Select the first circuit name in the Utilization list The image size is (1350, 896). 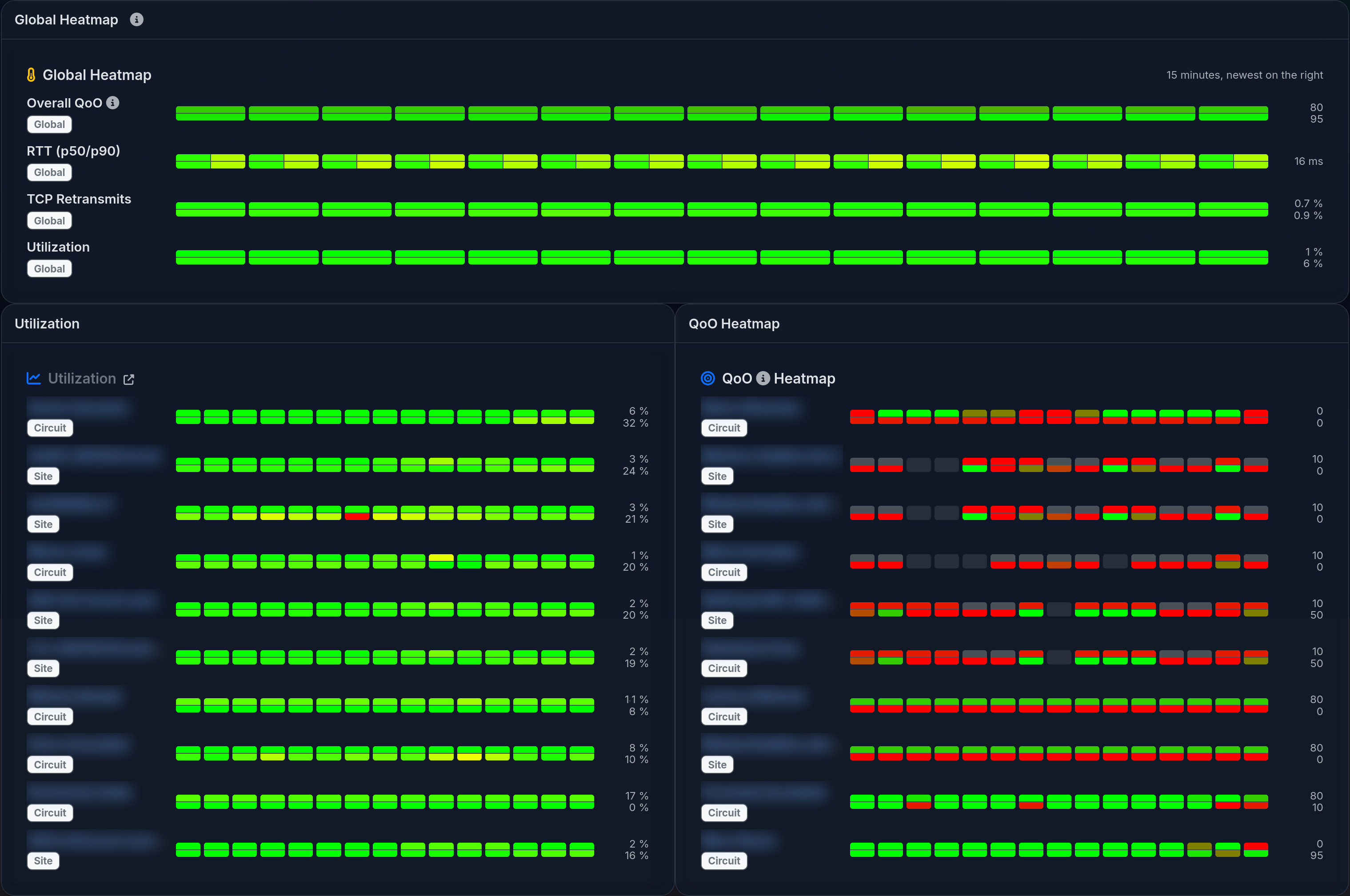coord(78,408)
